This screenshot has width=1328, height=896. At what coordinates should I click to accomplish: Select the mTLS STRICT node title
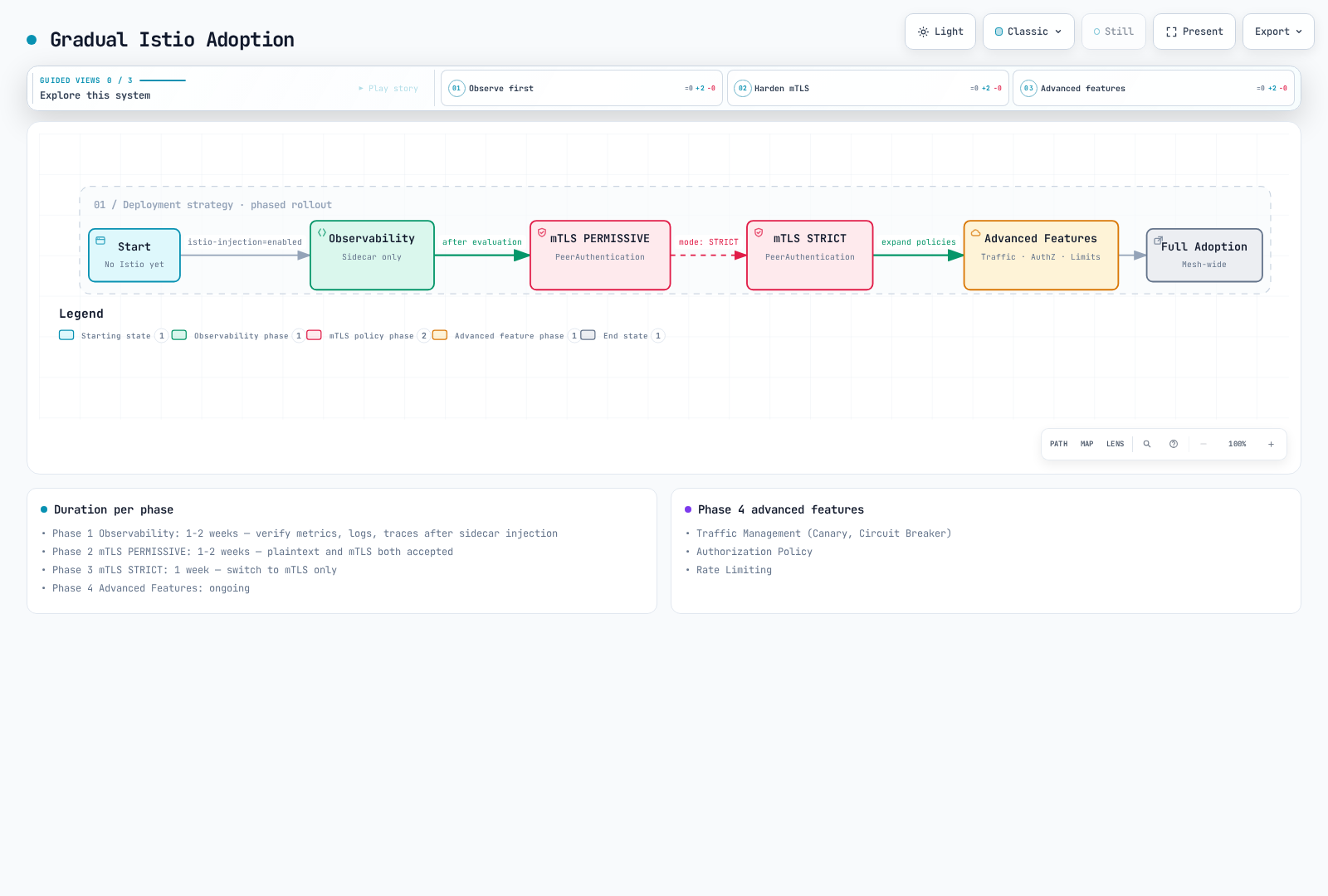pos(810,238)
